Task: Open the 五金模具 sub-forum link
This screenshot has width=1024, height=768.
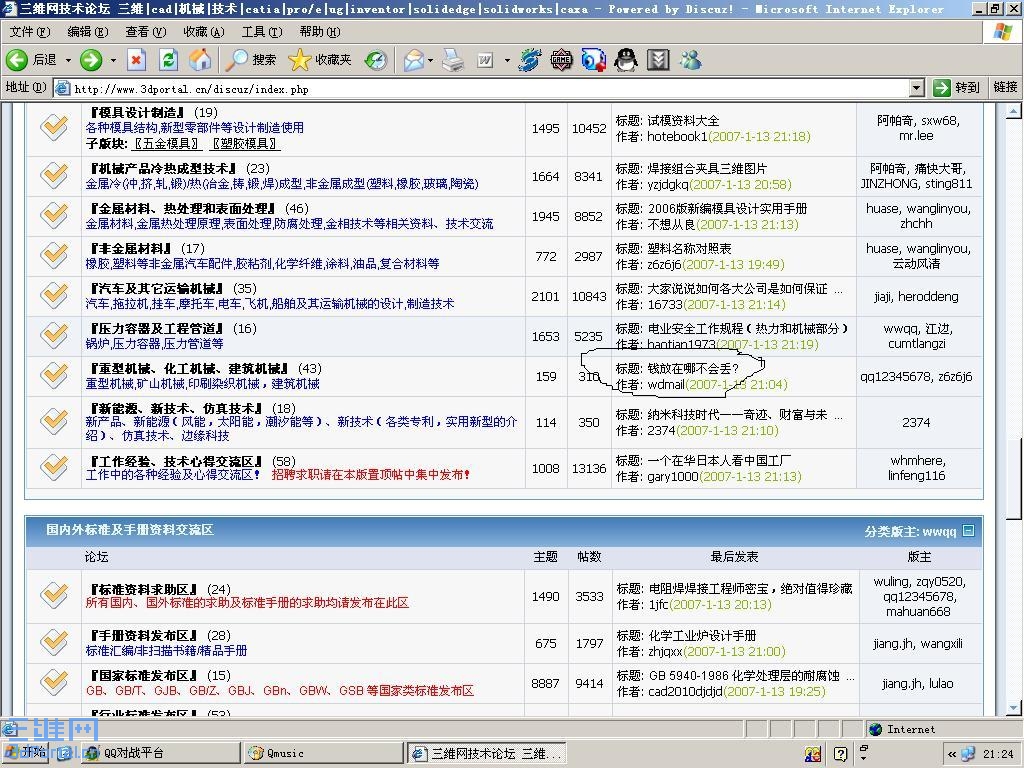Action: (x=167, y=144)
